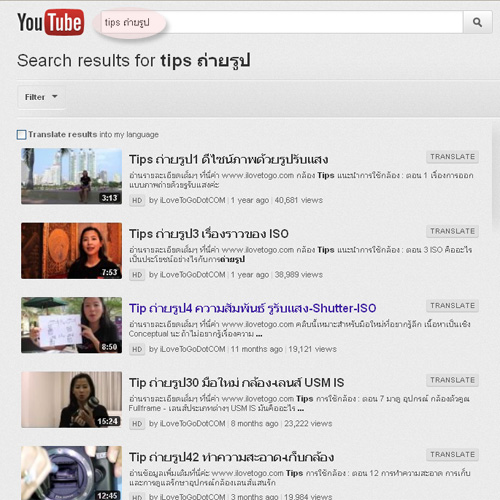Click TRANSLATE button for Tip ถ่ายรูป42
Viewport: 500px width, 500px height.
(452, 455)
